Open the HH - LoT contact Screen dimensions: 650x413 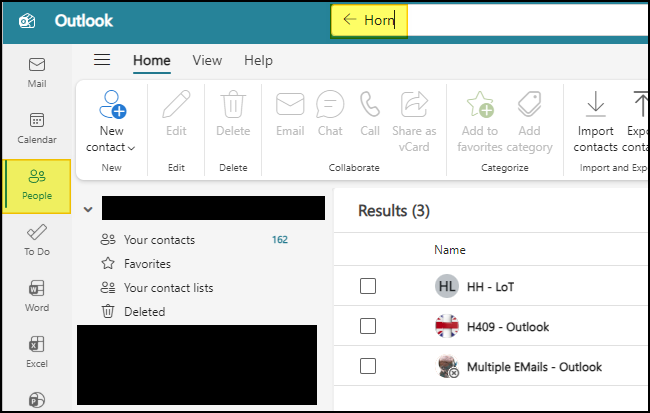[490, 287]
